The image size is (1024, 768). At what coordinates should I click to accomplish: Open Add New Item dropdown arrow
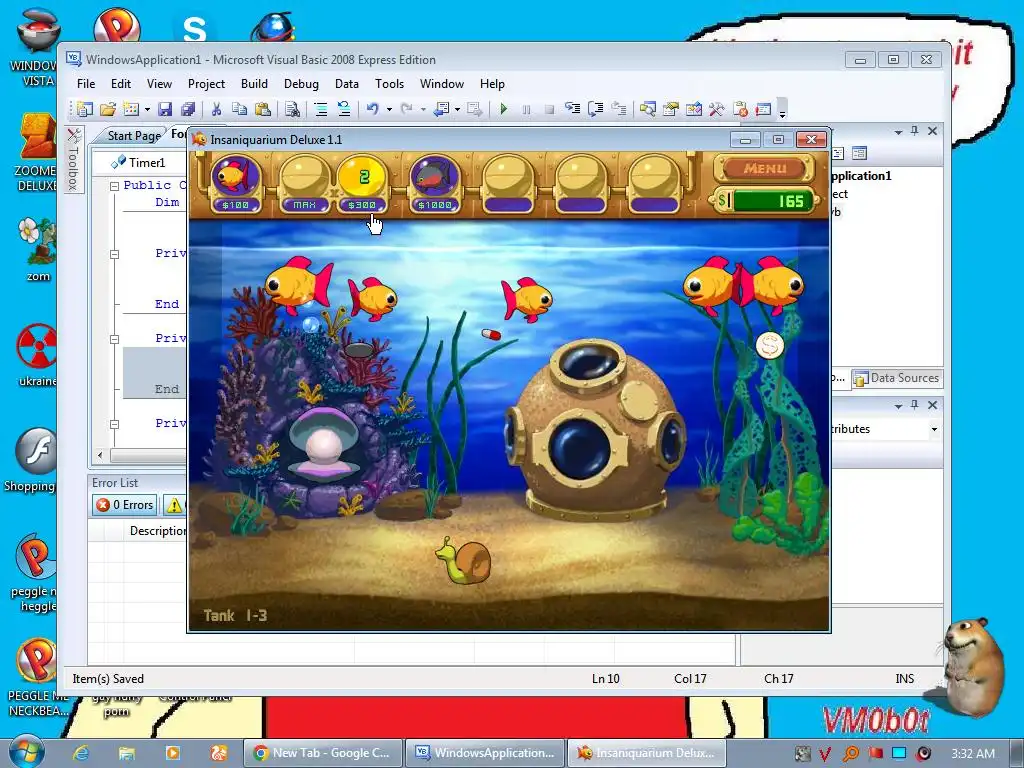[x=147, y=110]
